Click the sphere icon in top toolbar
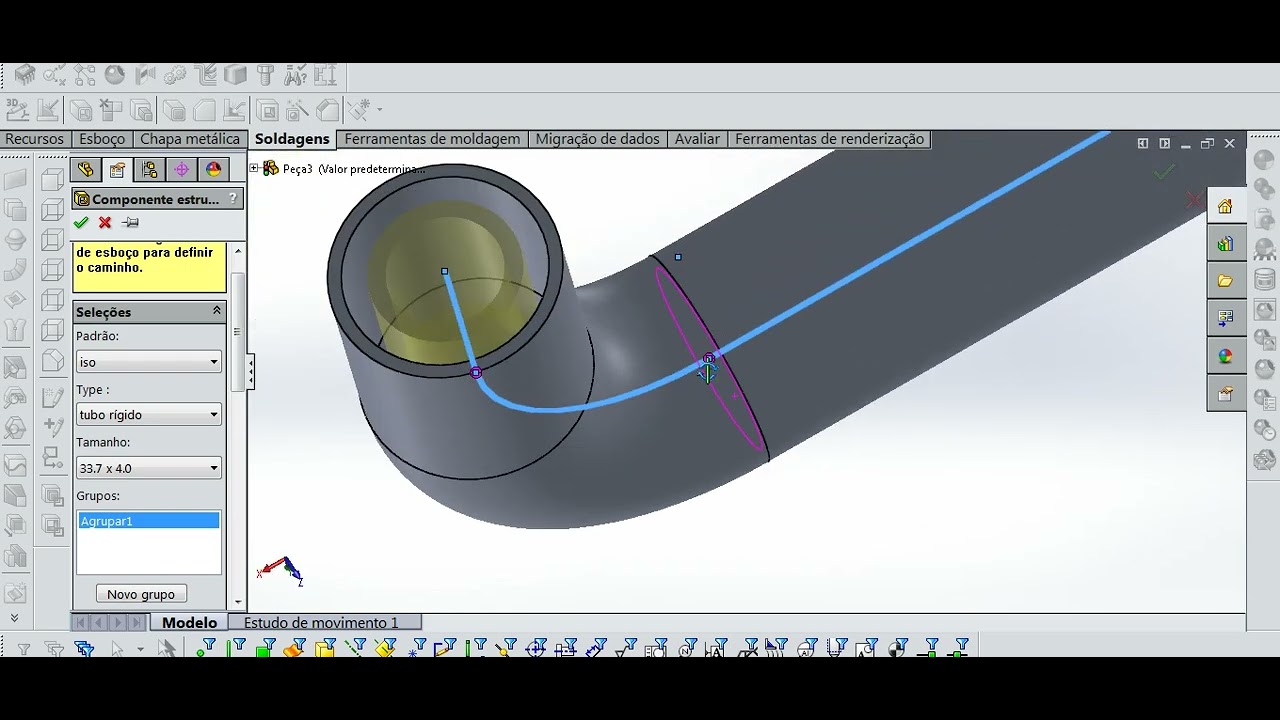 pyautogui.click(x=115, y=75)
